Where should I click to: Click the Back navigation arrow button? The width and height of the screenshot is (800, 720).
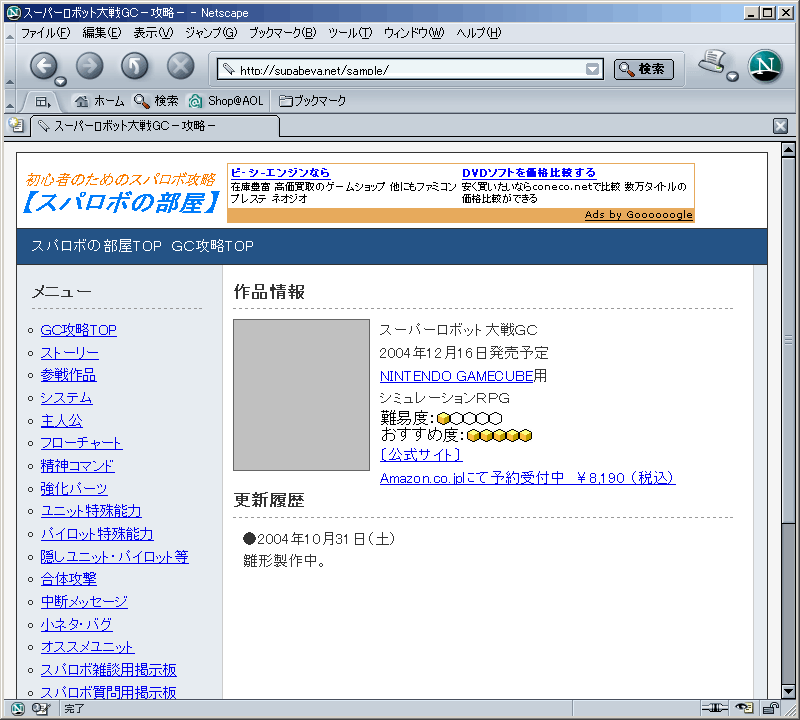(43, 66)
